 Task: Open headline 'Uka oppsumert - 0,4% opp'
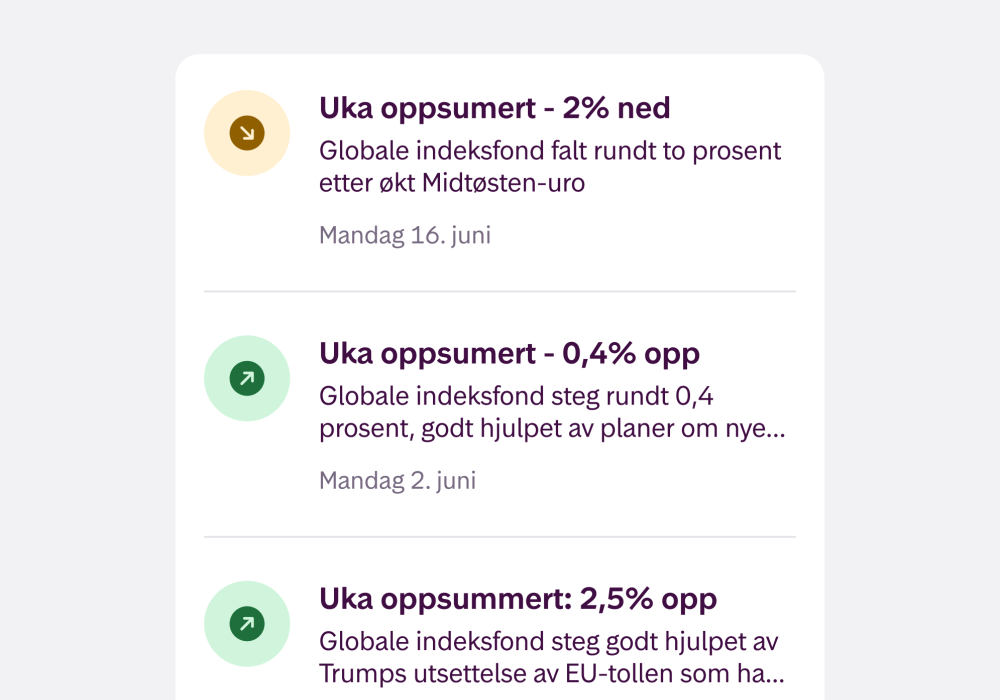[x=510, y=354]
